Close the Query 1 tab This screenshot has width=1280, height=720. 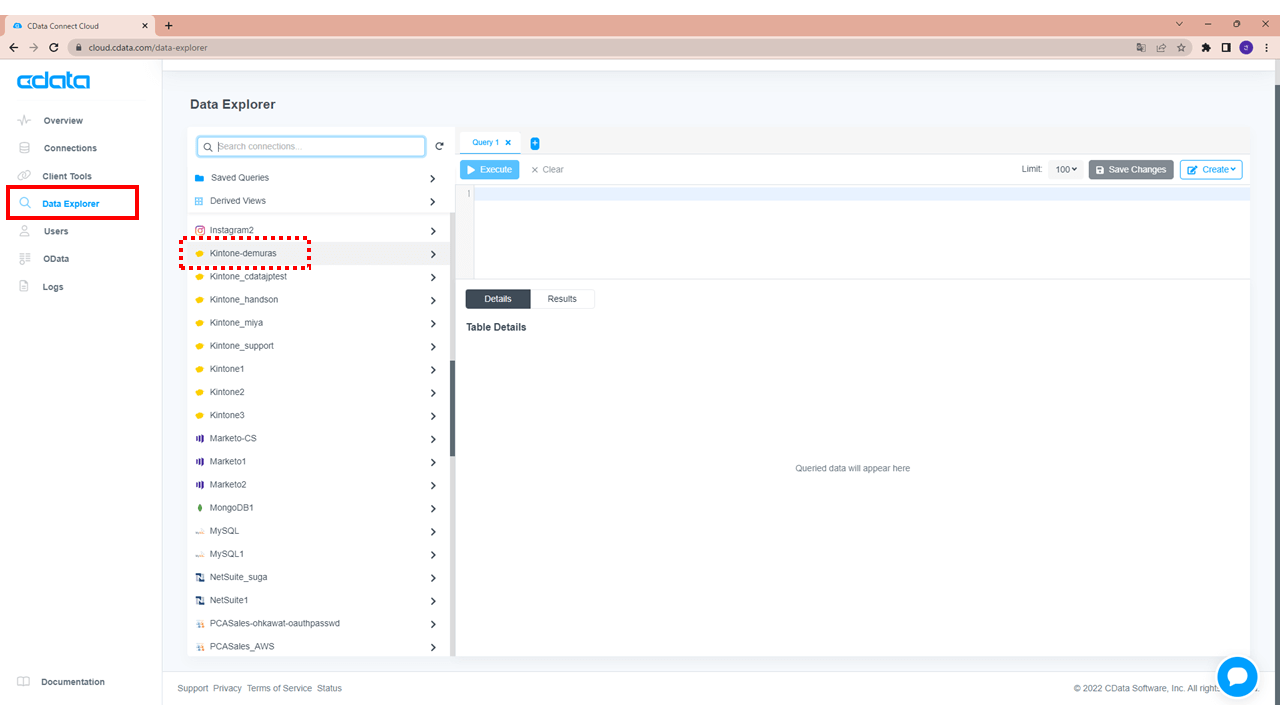coord(508,143)
